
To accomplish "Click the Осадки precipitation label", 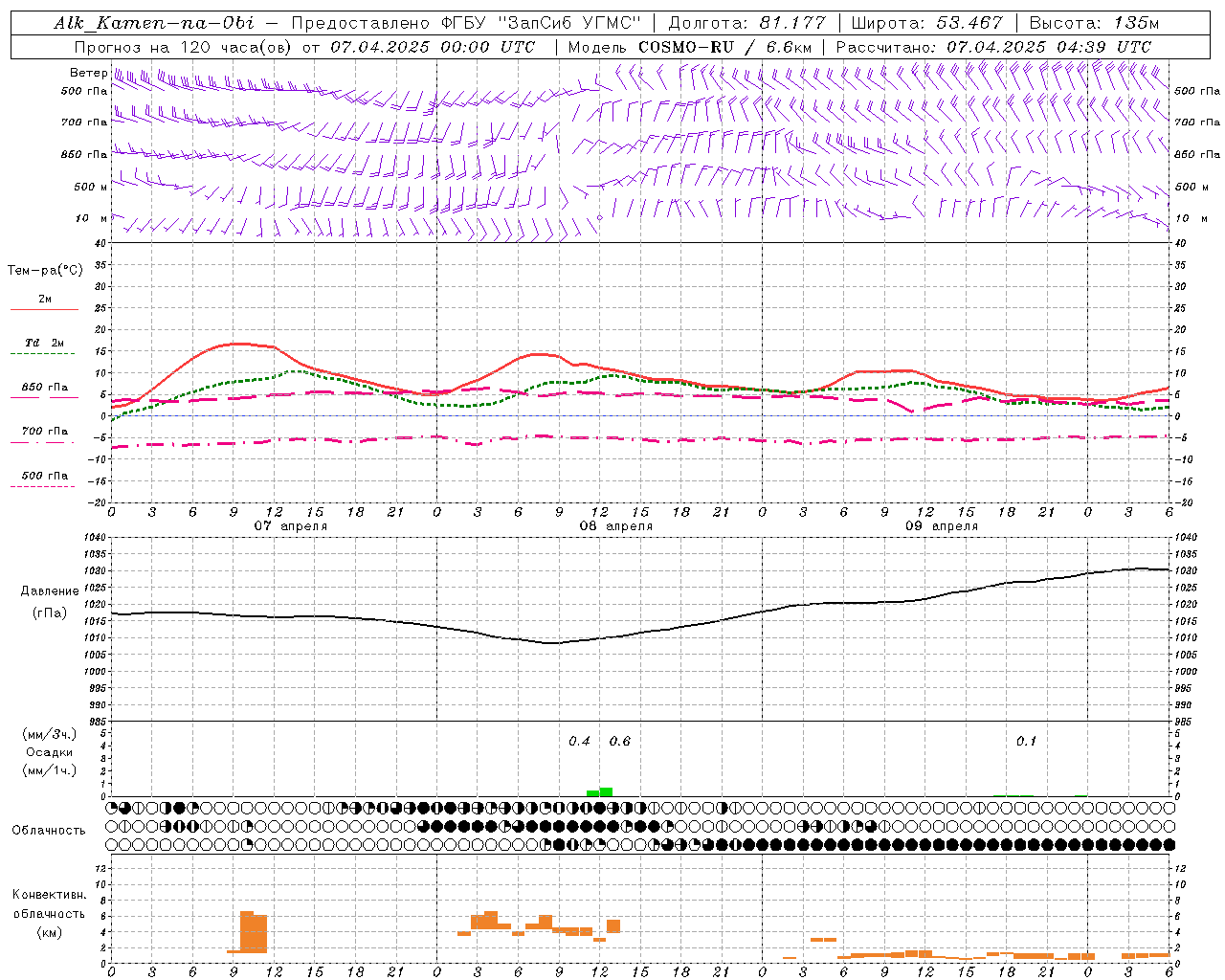I will click(49, 752).
